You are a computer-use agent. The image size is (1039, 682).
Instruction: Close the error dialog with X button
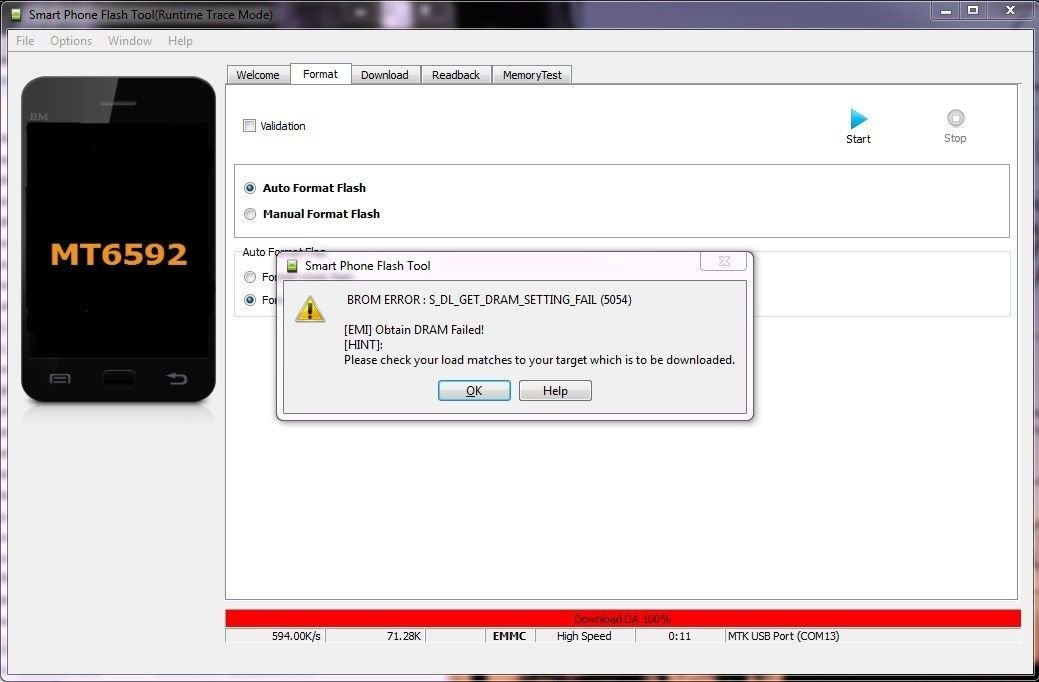click(x=724, y=261)
